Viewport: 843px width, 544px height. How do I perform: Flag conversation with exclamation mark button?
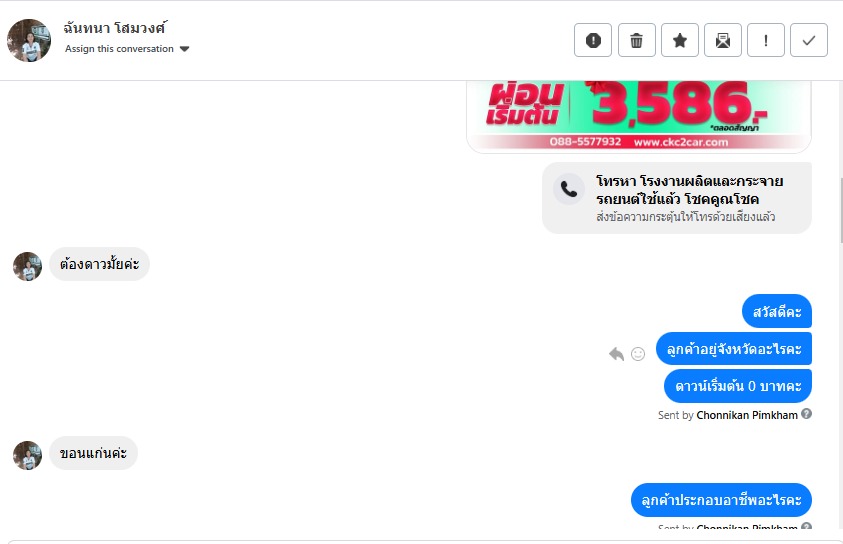coord(766,40)
